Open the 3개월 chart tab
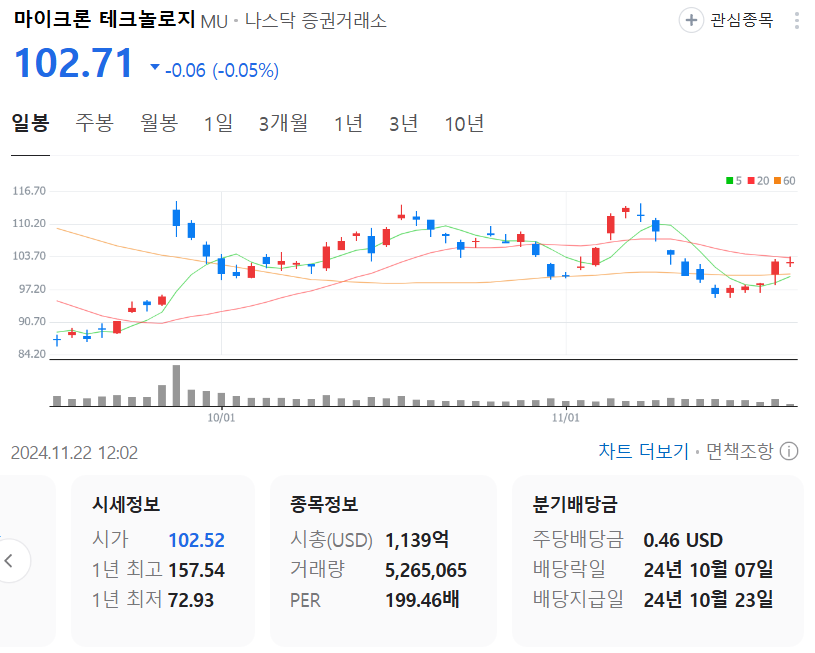The width and height of the screenshot is (815, 653). coord(283,124)
